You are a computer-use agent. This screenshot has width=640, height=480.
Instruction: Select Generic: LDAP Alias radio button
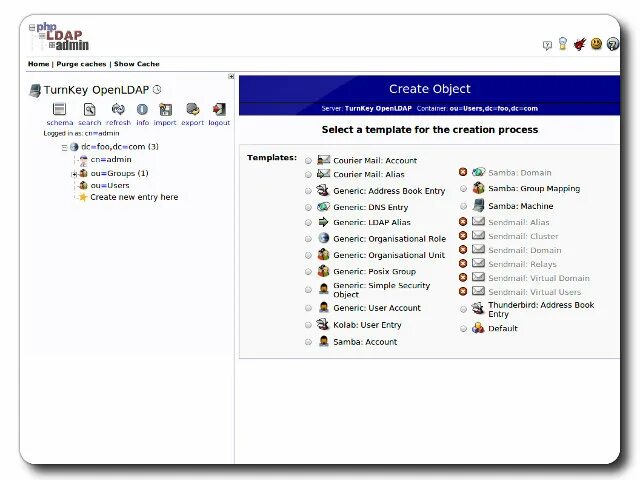[x=308, y=223]
